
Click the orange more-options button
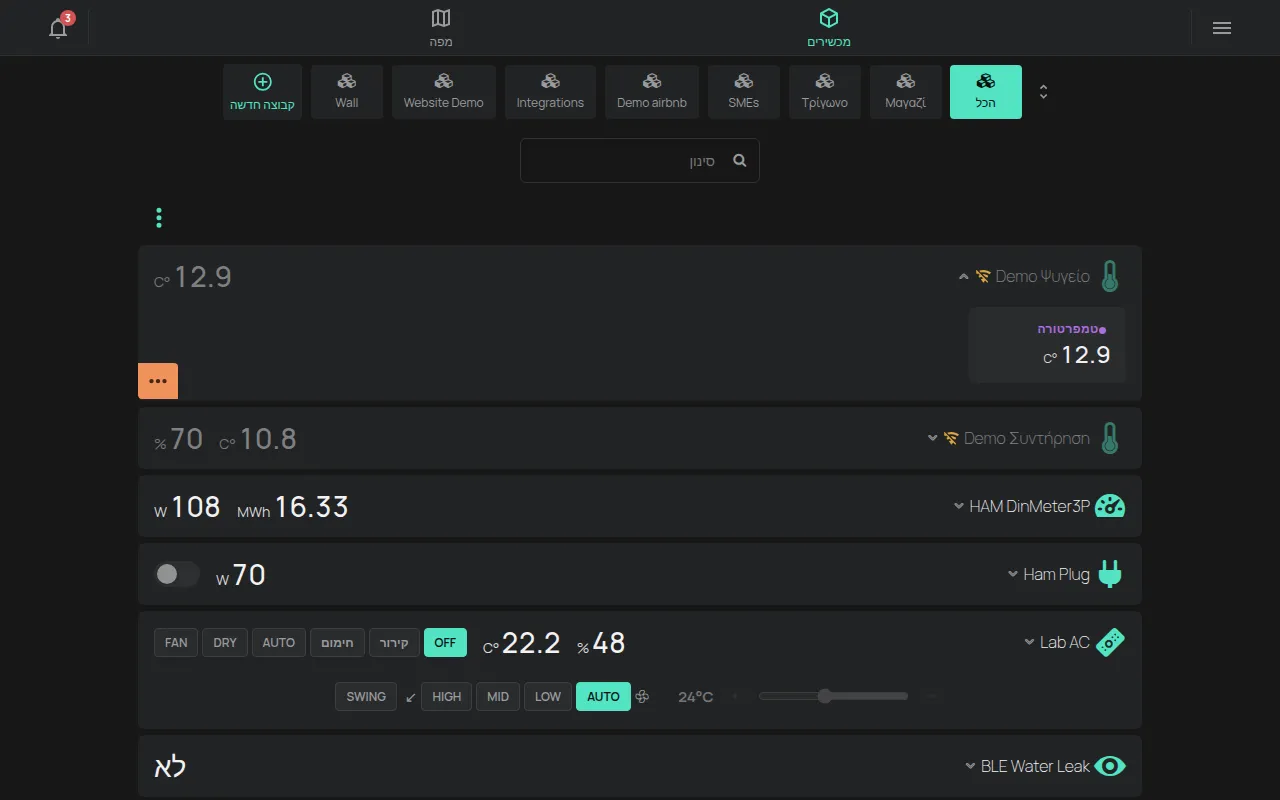158,381
